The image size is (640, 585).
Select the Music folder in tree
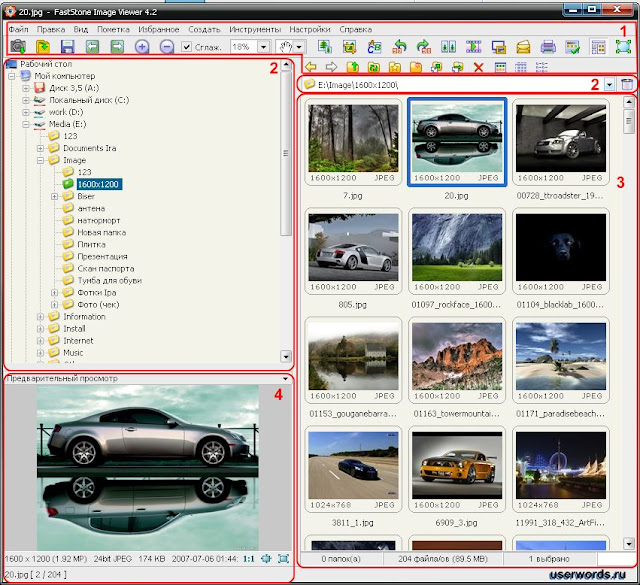73,352
